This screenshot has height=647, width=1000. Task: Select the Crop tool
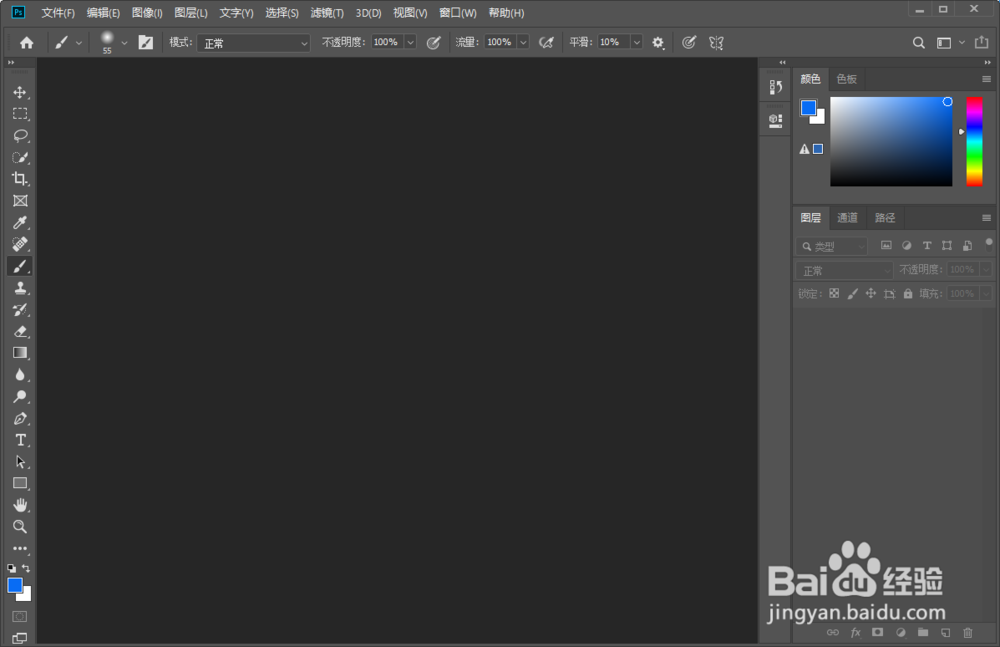coord(20,179)
